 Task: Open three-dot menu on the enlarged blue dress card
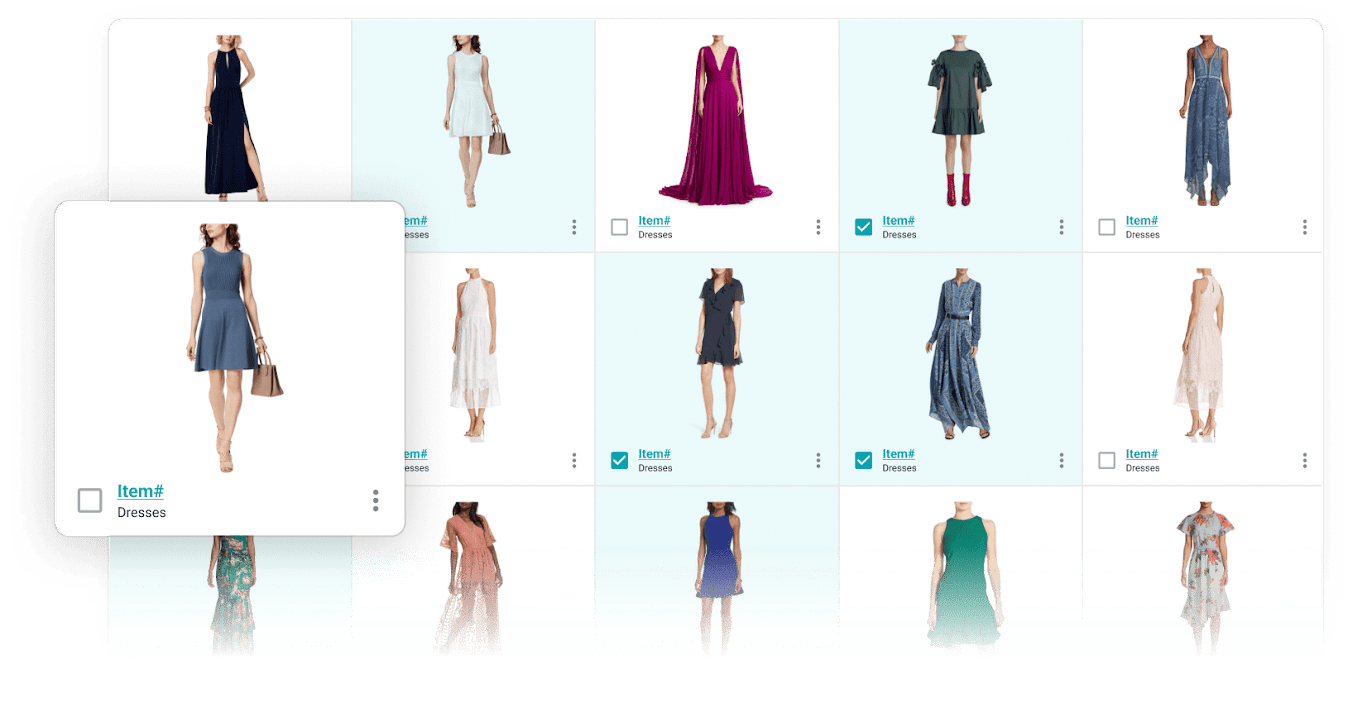[x=376, y=500]
